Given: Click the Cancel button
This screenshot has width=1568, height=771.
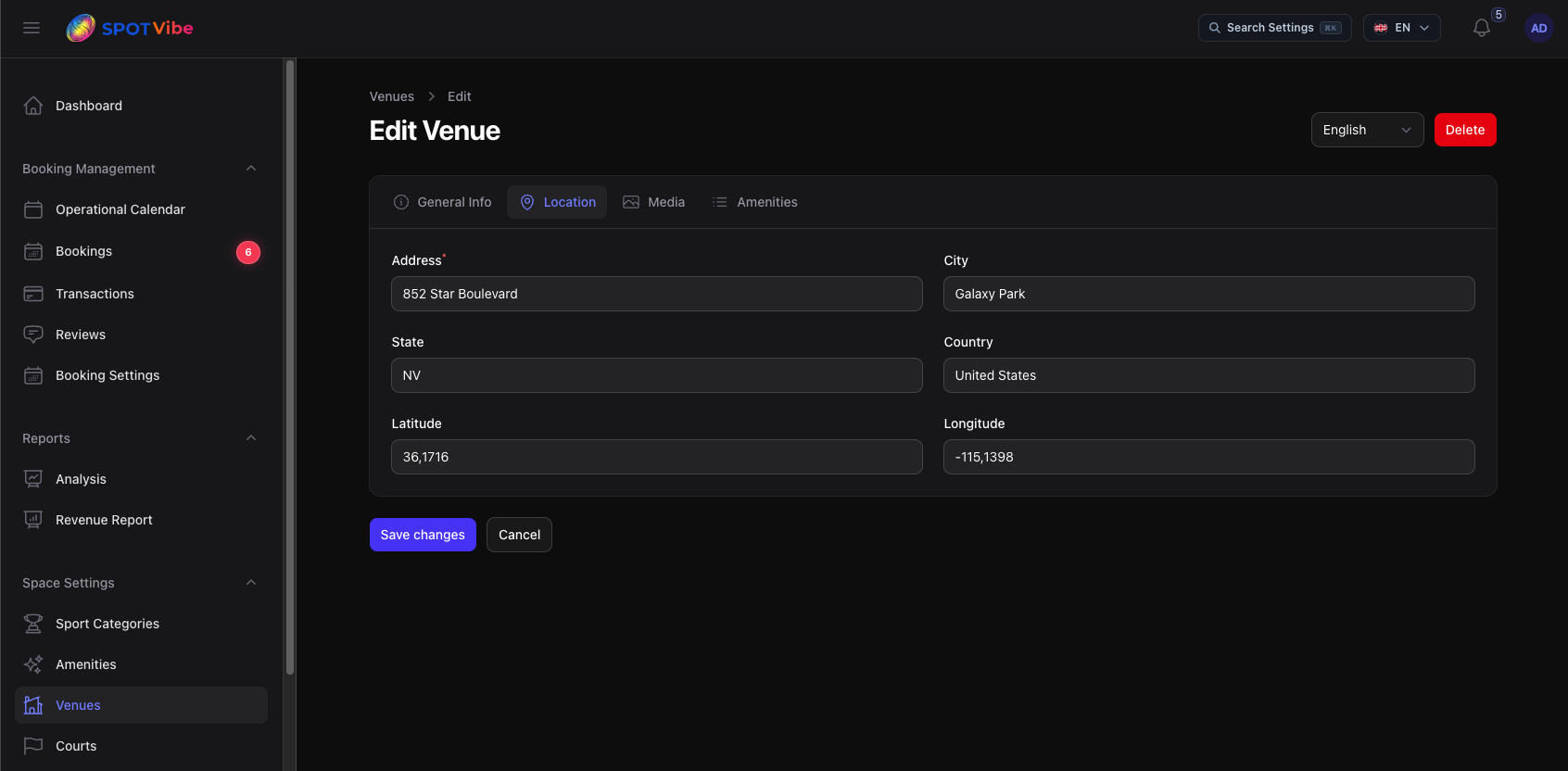Looking at the screenshot, I should [x=519, y=535].
